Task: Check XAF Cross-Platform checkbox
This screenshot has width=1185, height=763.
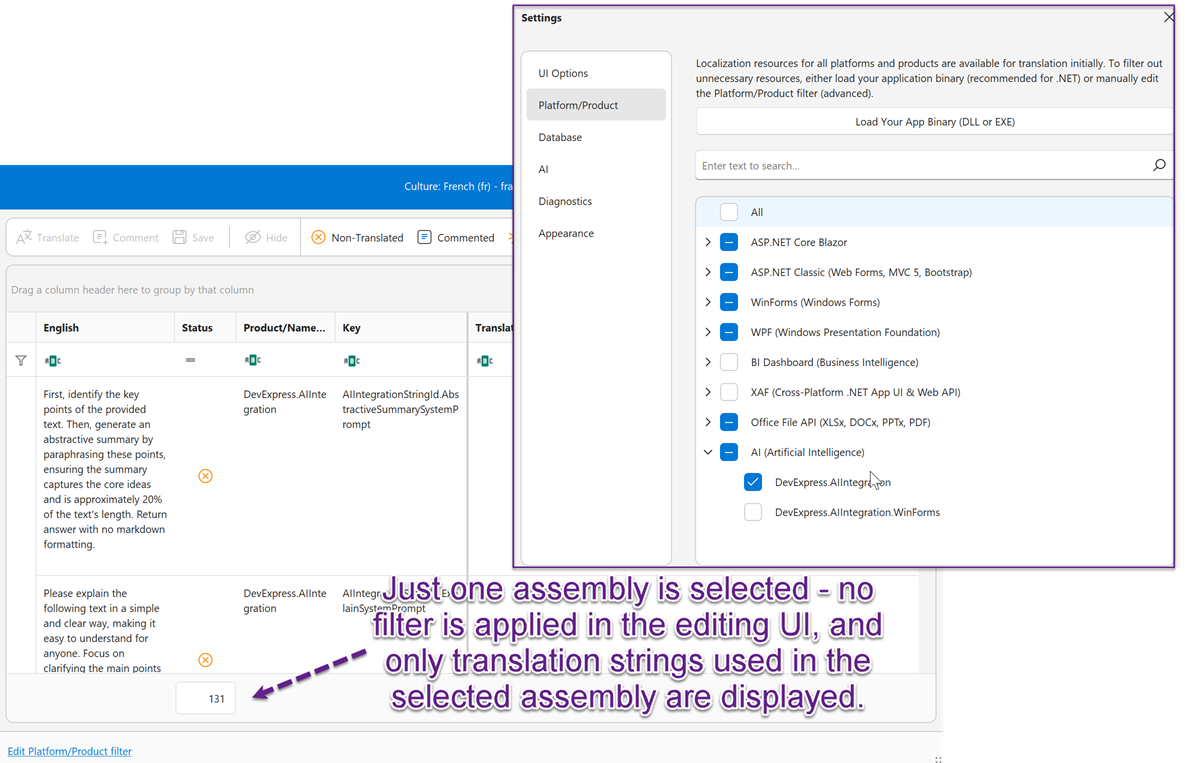Action: [729, 392]
